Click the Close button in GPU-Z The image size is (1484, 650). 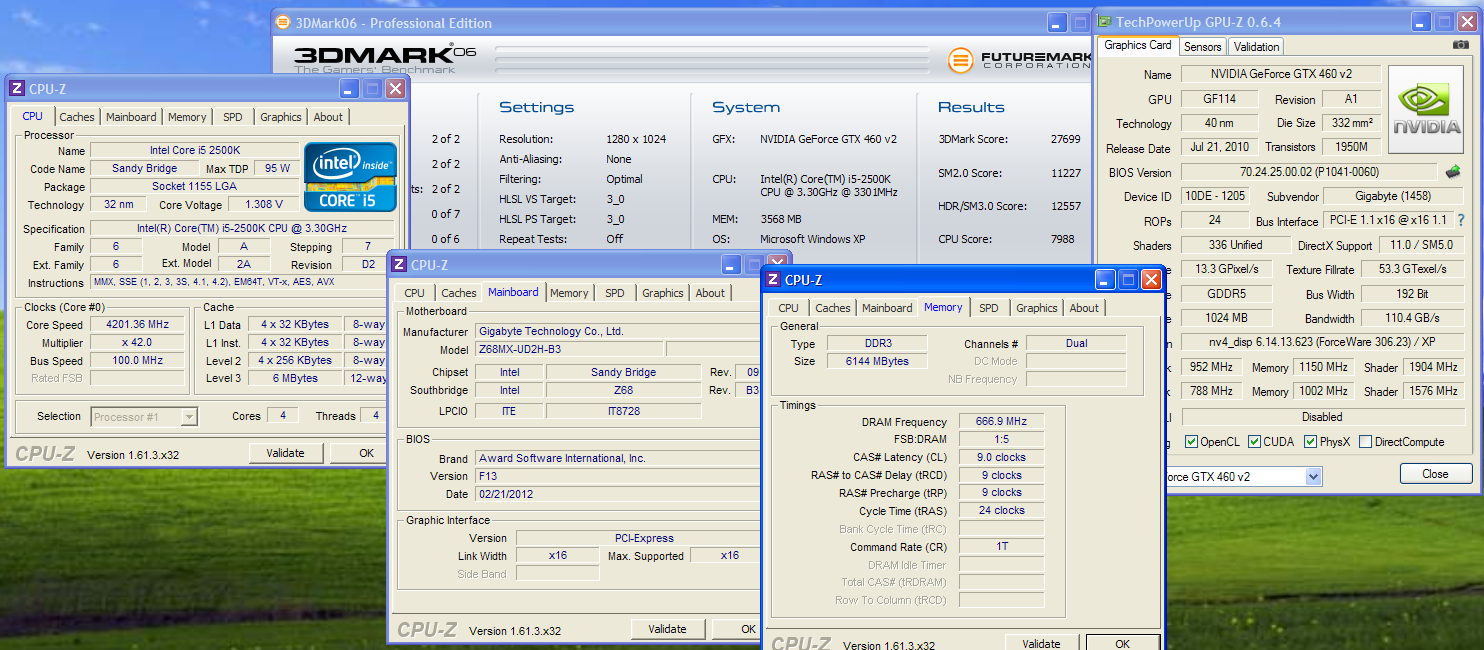click(x=1435, y=474)
